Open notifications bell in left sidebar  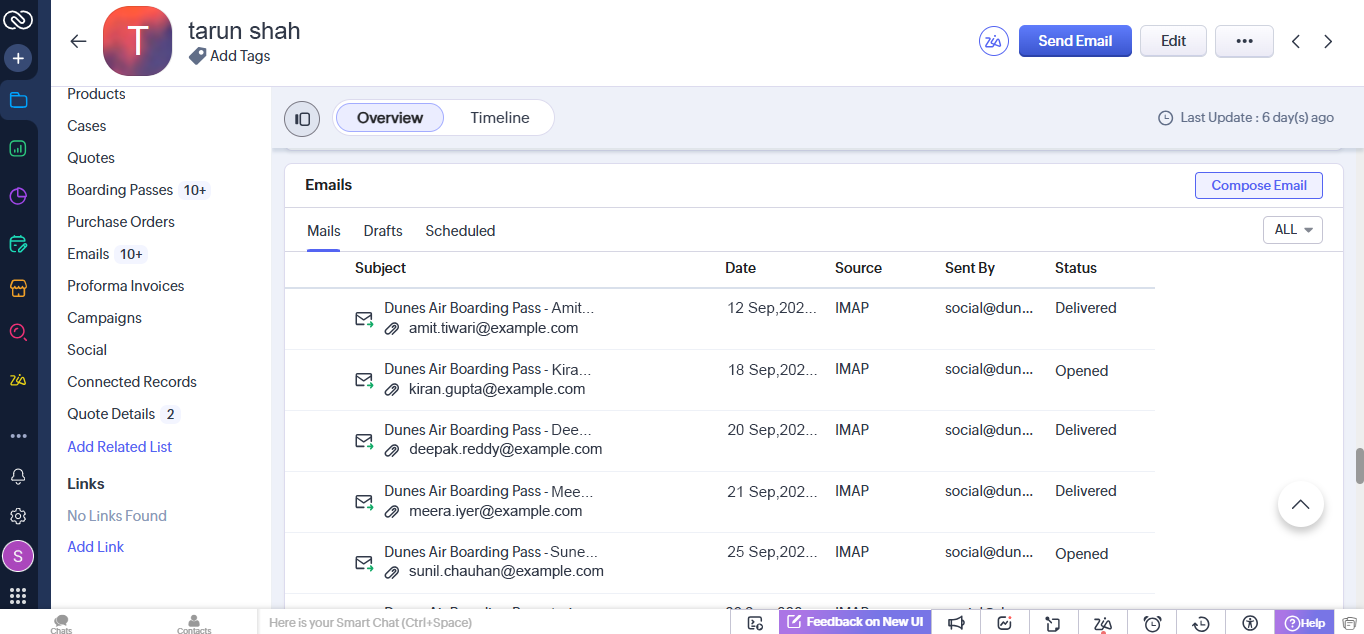point(18,476)
